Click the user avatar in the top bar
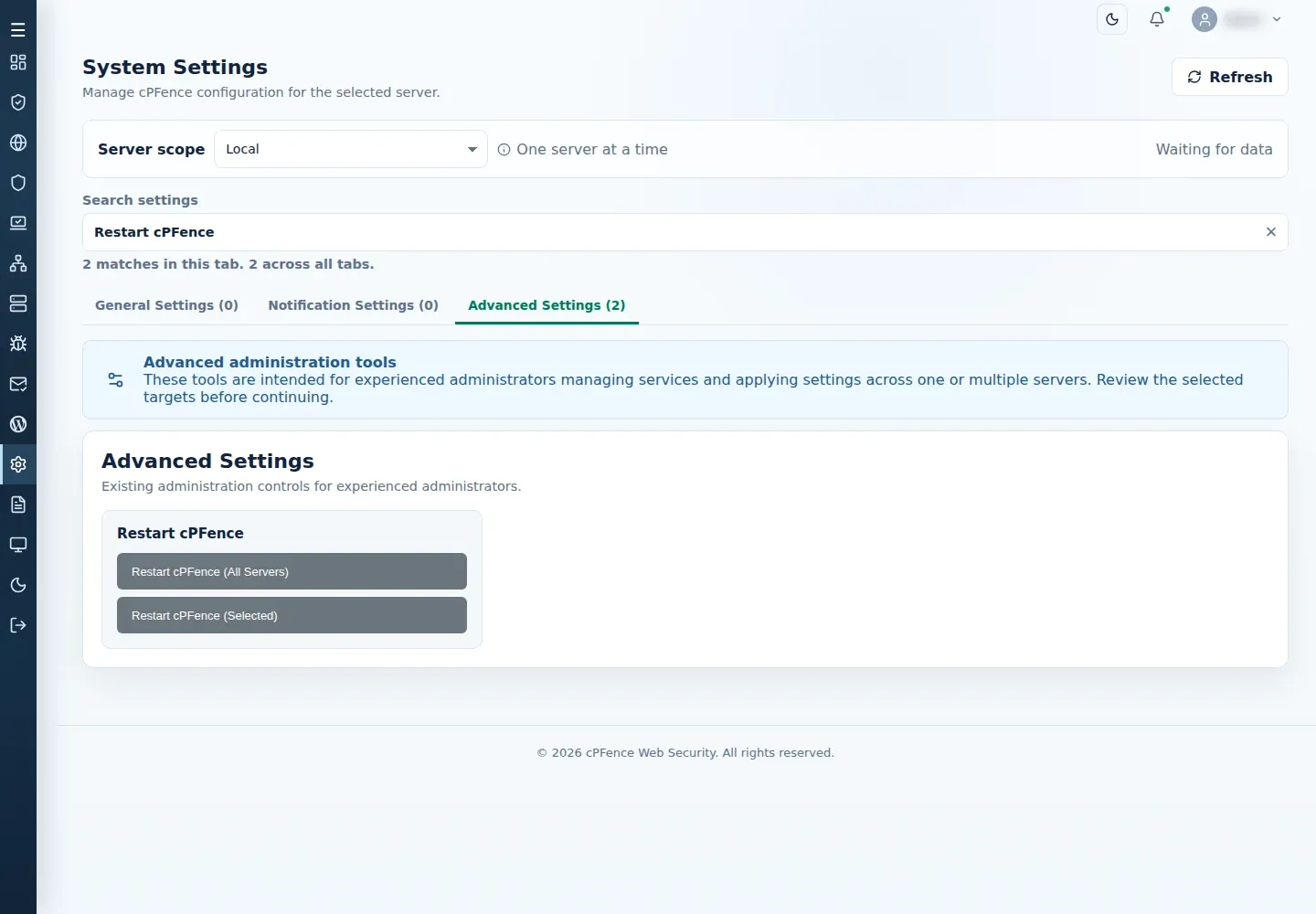The width and height of the screenshot is (1316, 914). (1205, 19)
